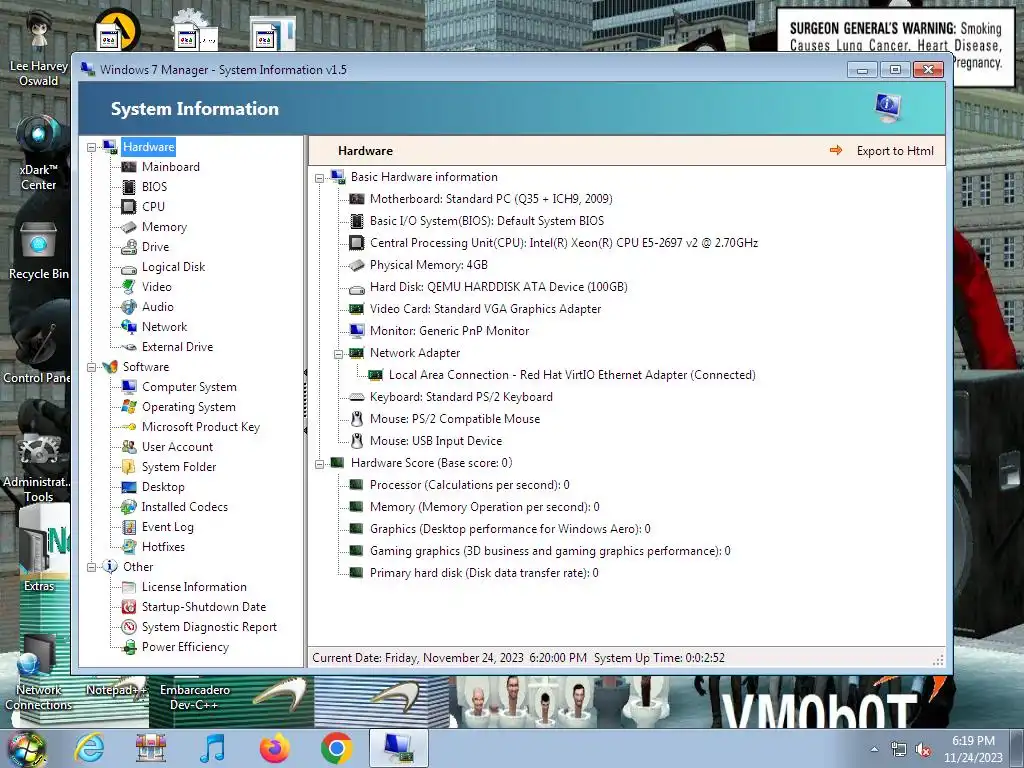Select Monitor: Generic PnP Monitor row

pyautogui.click(x=449, y=331)
